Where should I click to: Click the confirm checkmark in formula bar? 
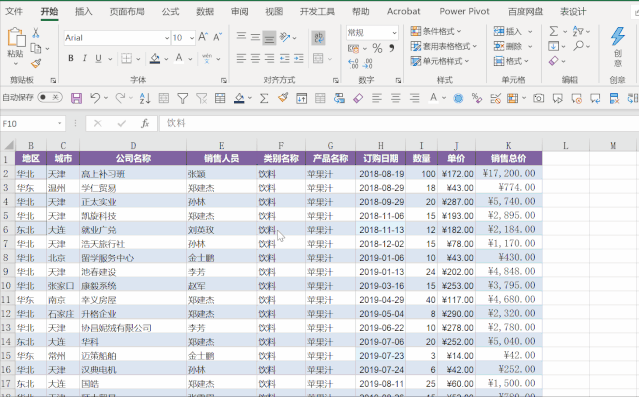pyautogui.click(x=121, y=124)
